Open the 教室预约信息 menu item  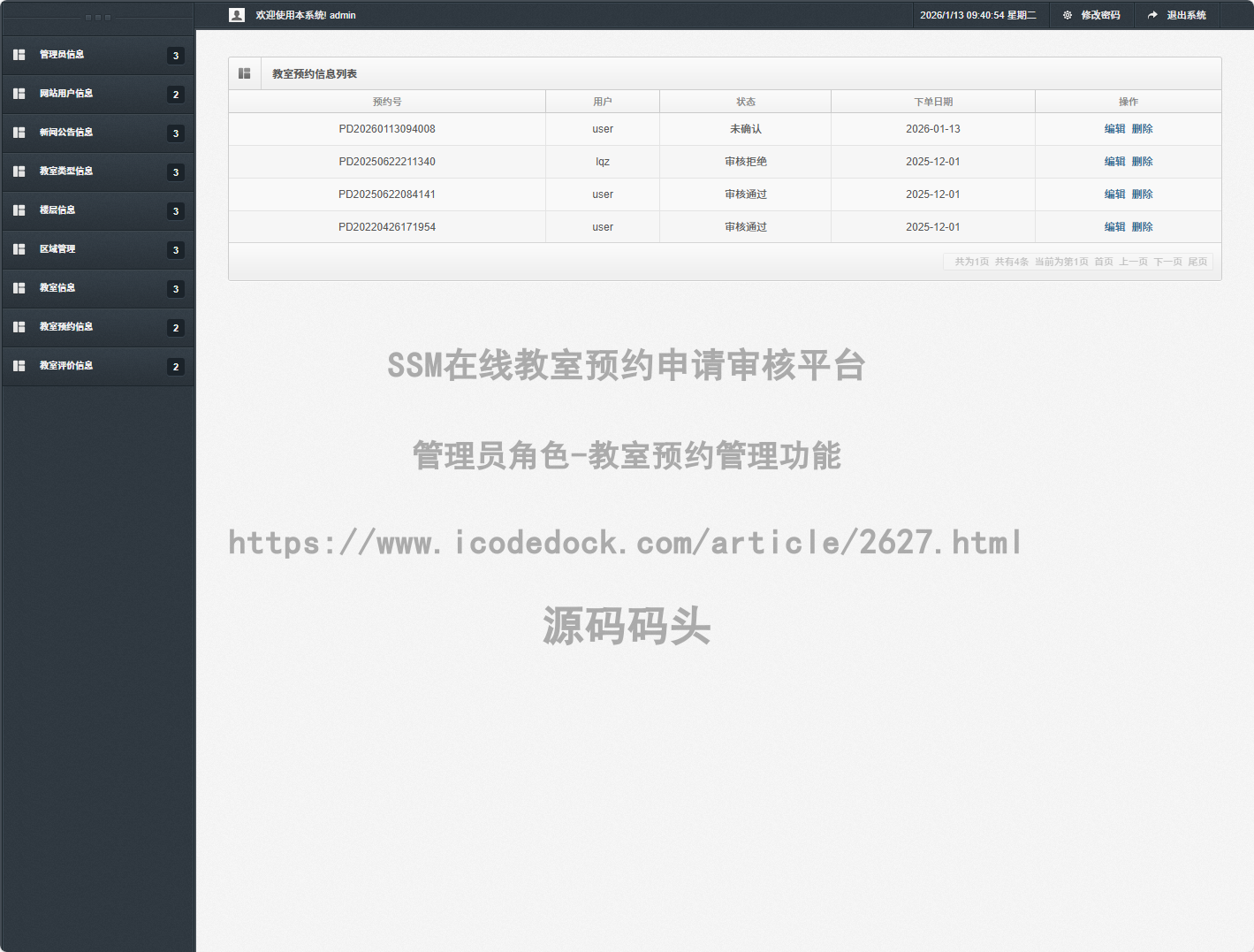[65, 327]
